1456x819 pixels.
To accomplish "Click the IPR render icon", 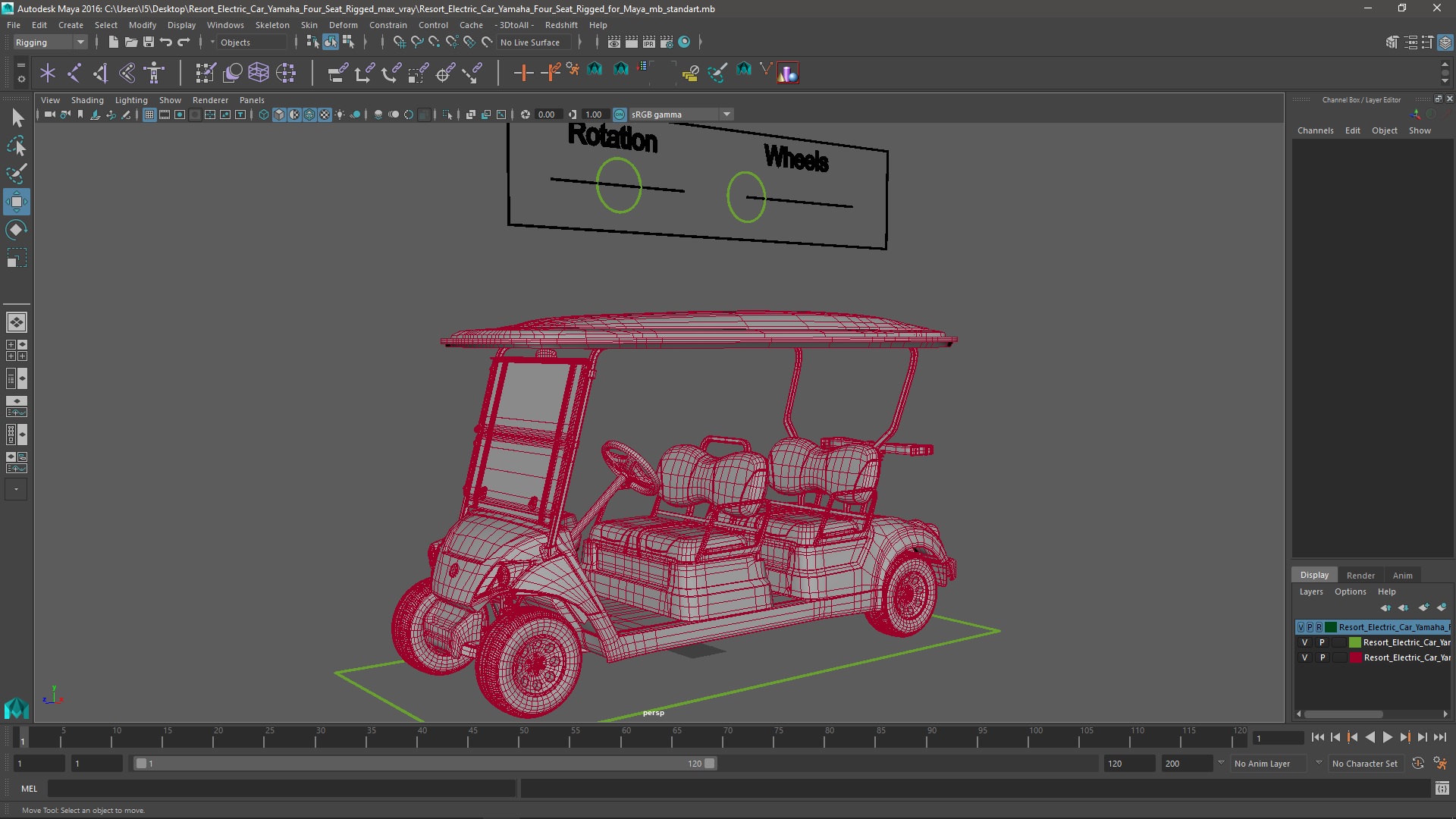I will (x=648, y=42).
